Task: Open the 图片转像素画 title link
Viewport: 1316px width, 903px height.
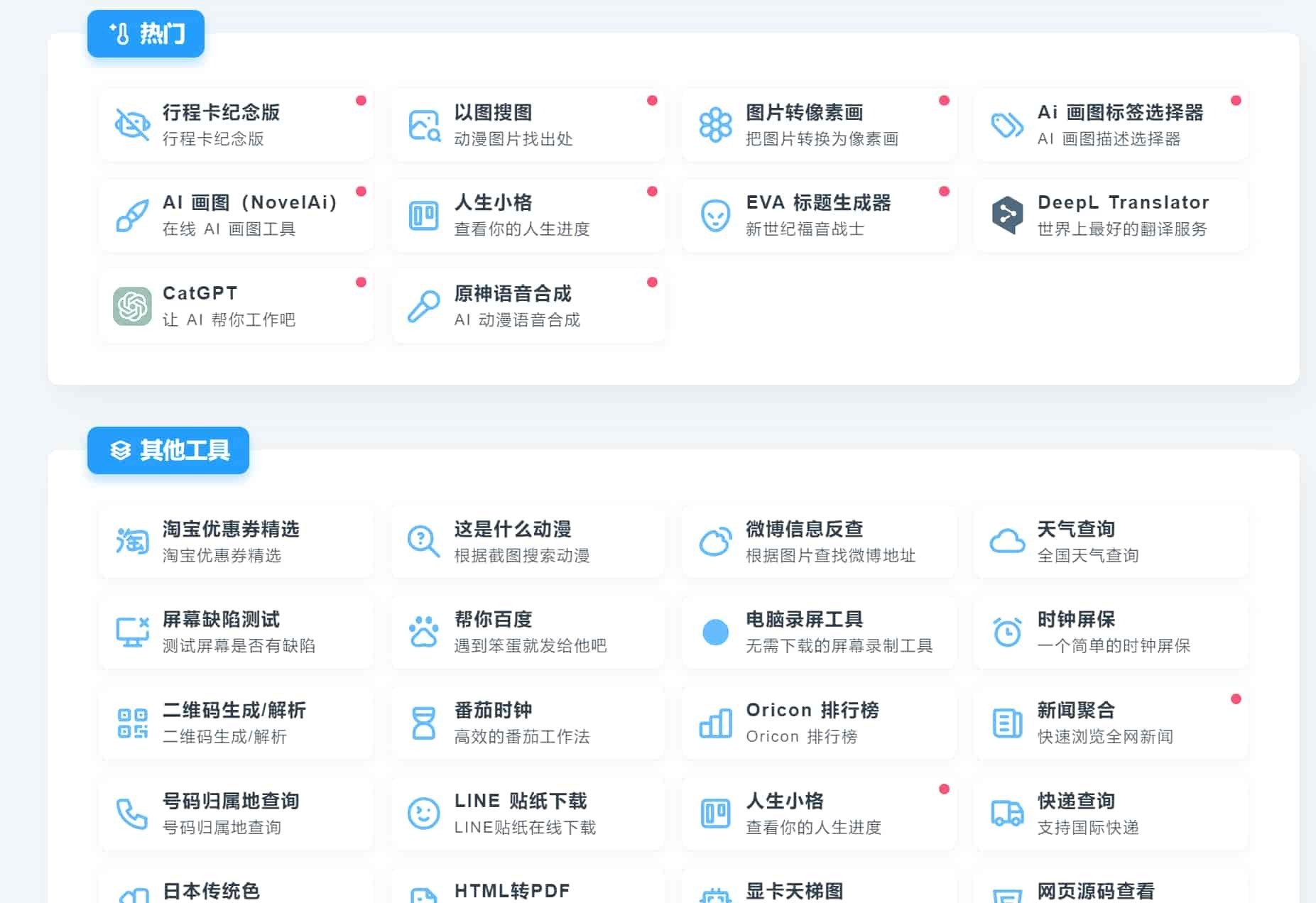Action: point(804,112)
